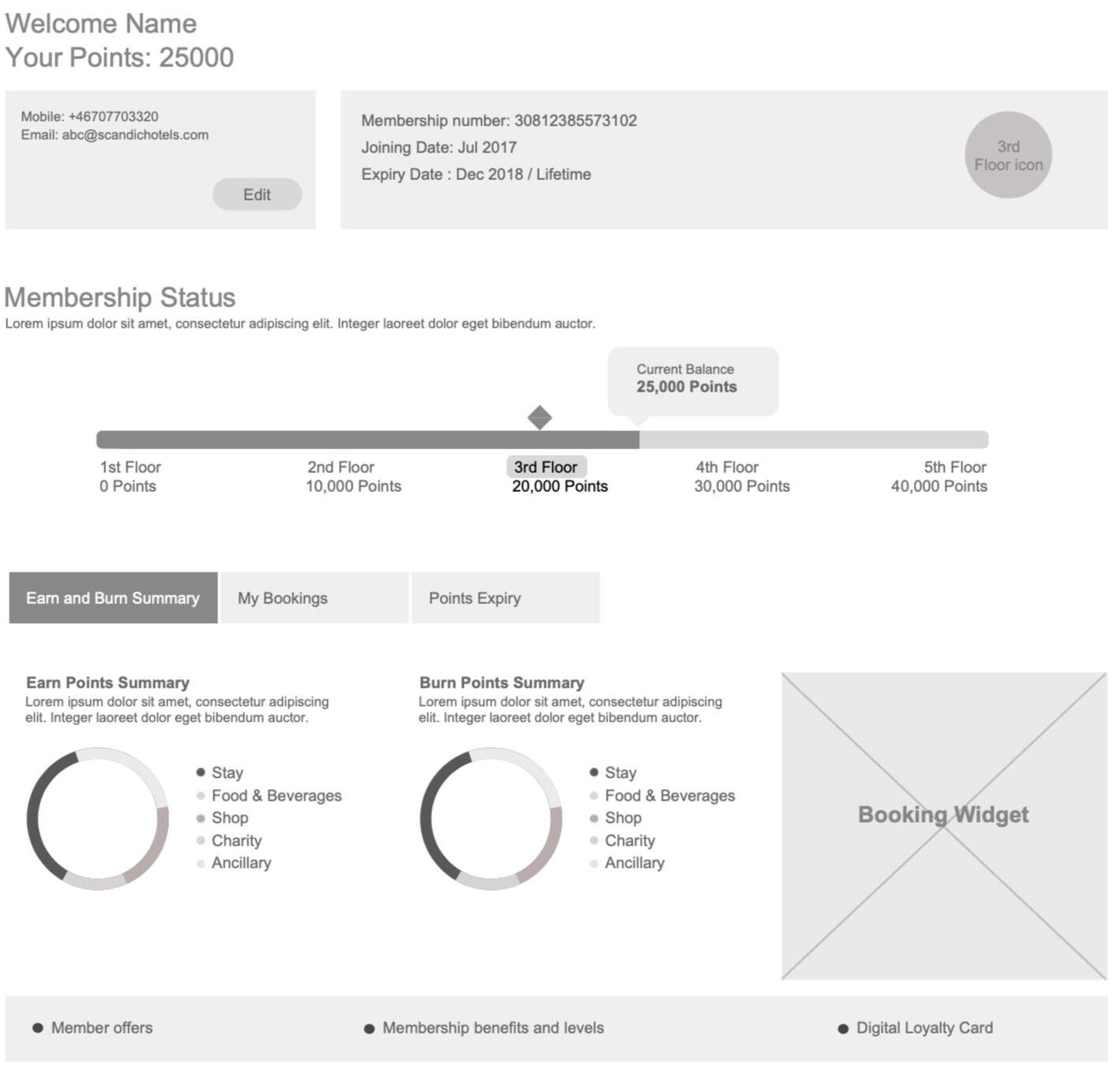Open the Points Expiry tab
The image size is (1120, 1073).
[x=506, y=598]
